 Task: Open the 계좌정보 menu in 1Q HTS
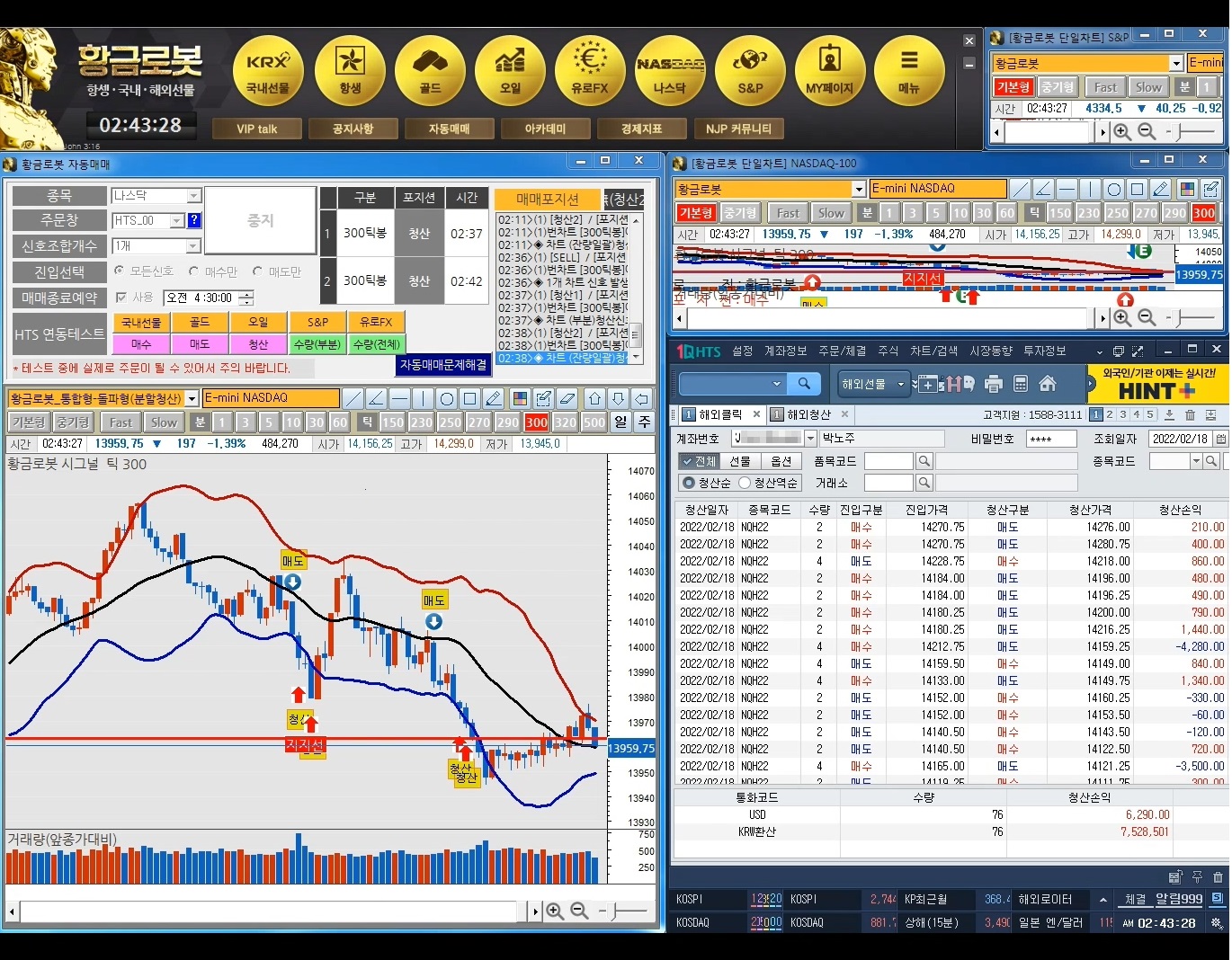coord(785,351)
